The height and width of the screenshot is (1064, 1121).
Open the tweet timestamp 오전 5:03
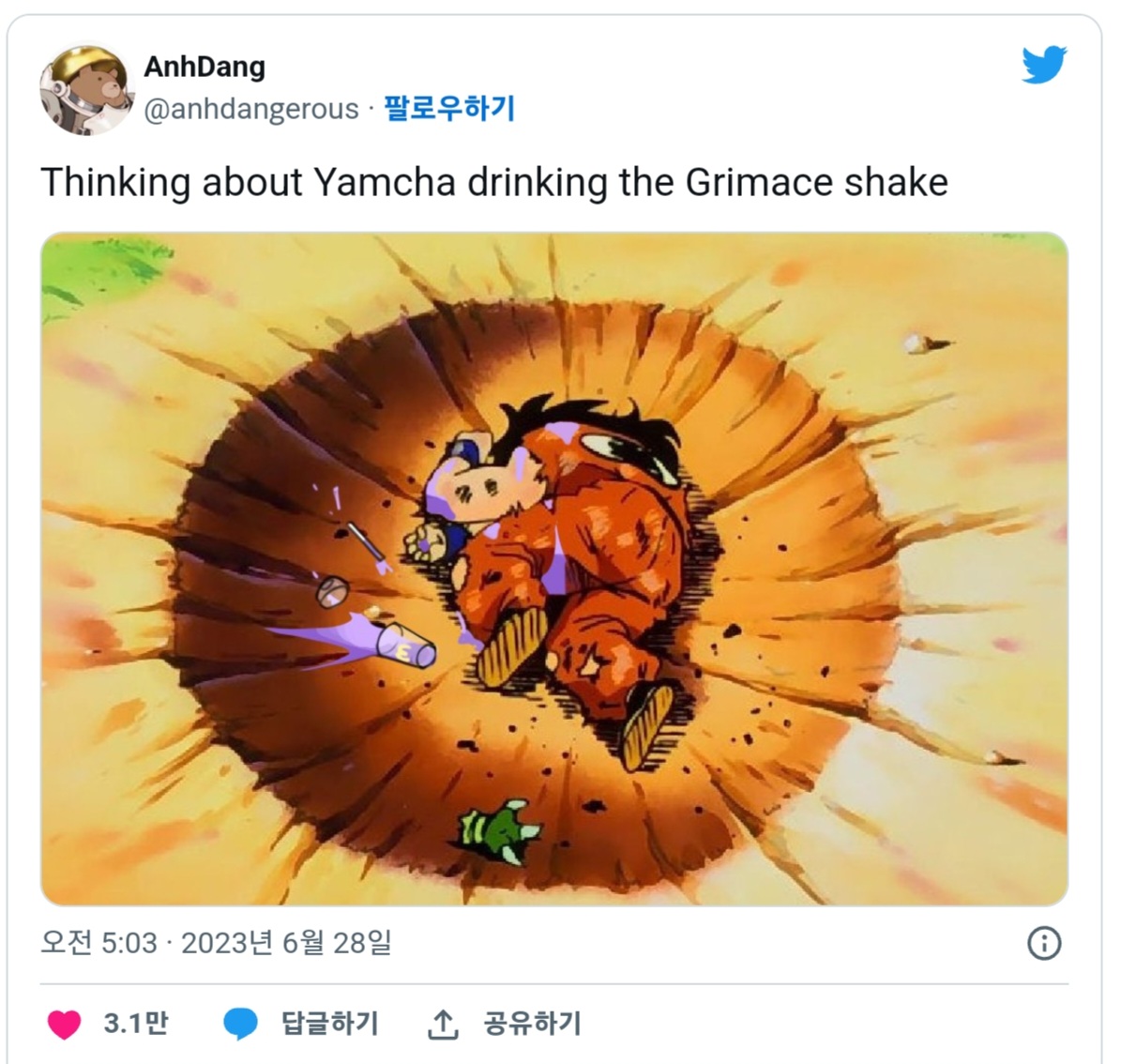[98, 943]
